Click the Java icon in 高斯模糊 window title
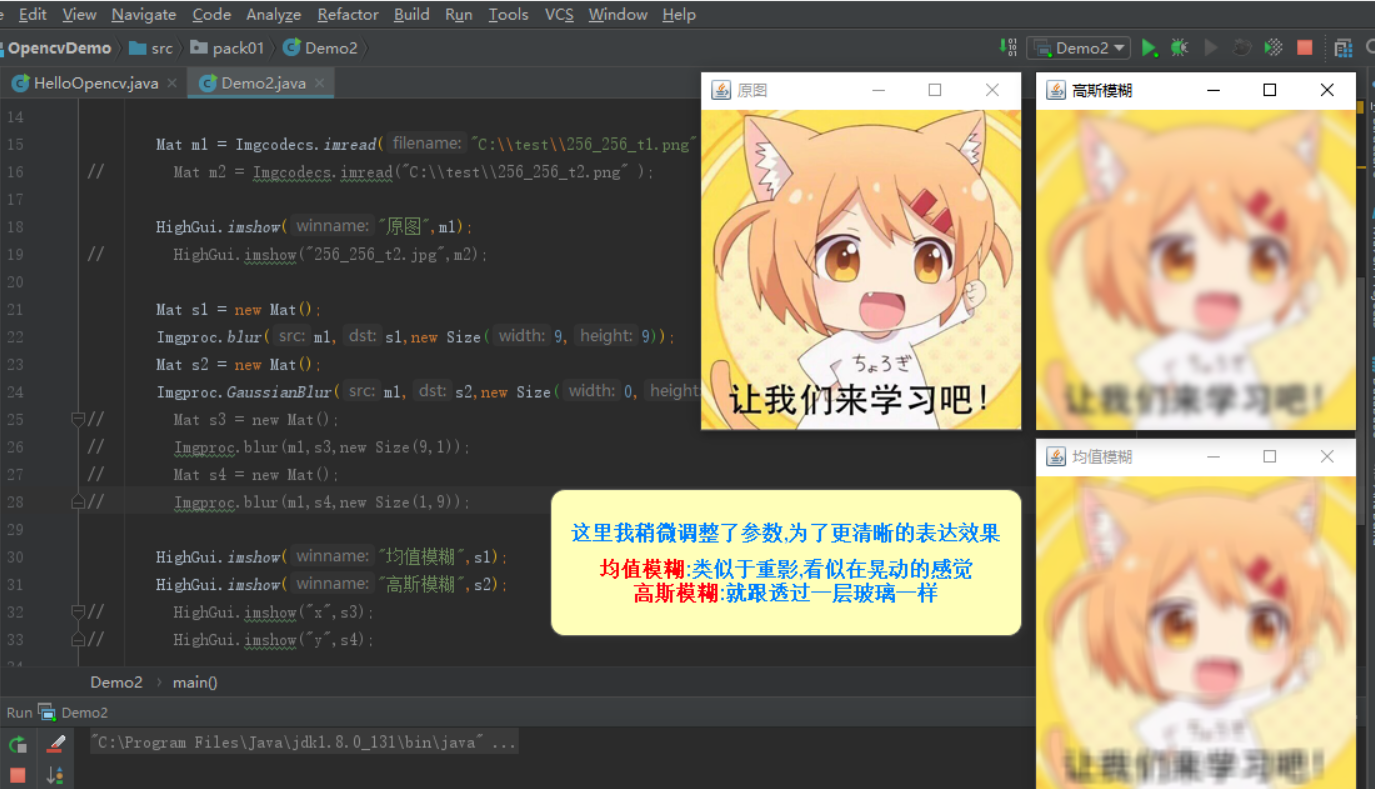The height and width of the screenshot is (789, 1375). click(x=1056, y=90)
